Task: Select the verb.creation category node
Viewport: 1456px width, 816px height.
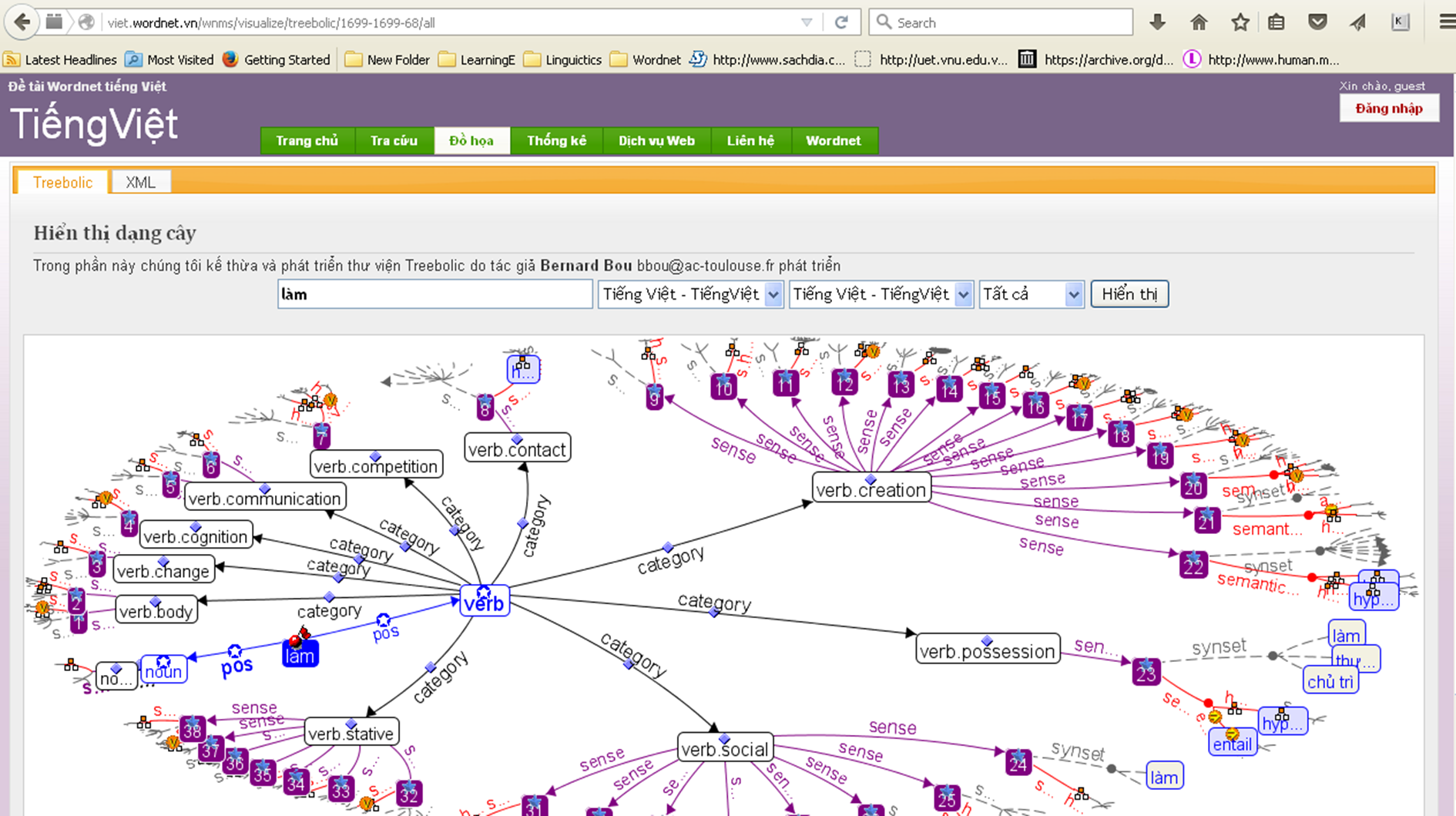Action: tap(871, 489)
